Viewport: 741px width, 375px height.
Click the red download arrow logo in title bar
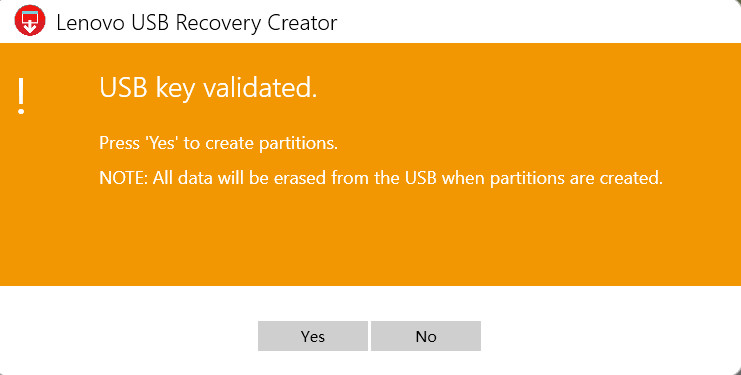(x=30, y=21)
